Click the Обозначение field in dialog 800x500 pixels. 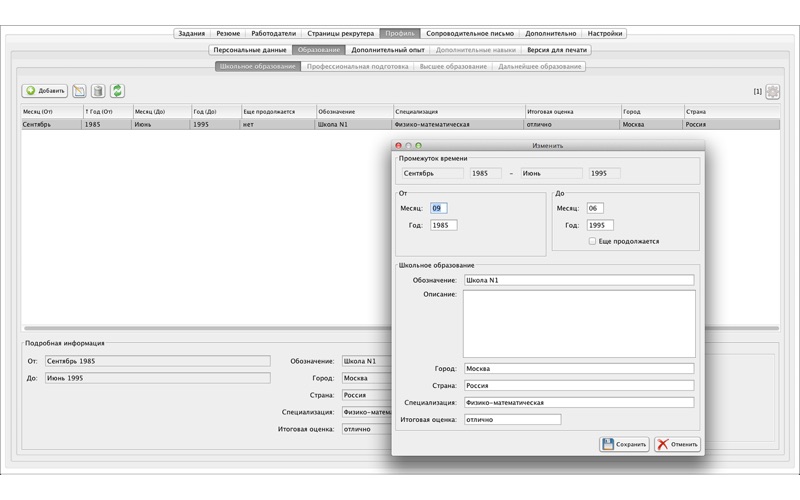click(579, 280)
